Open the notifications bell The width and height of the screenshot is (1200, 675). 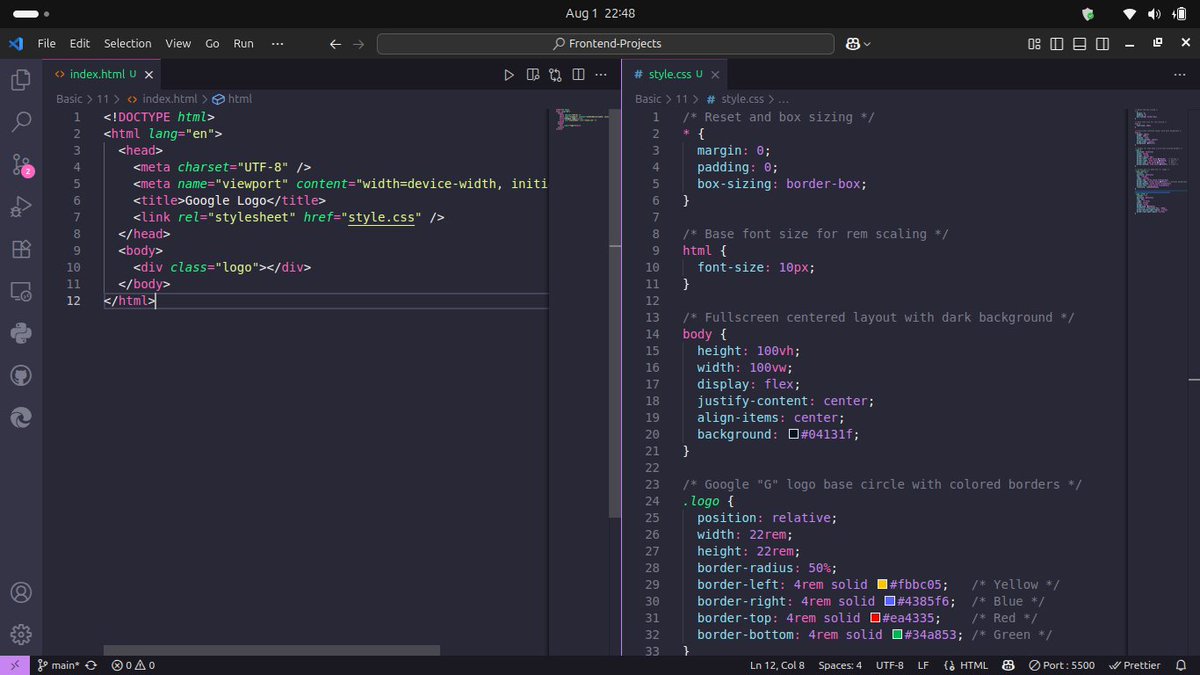point(1183,665)
